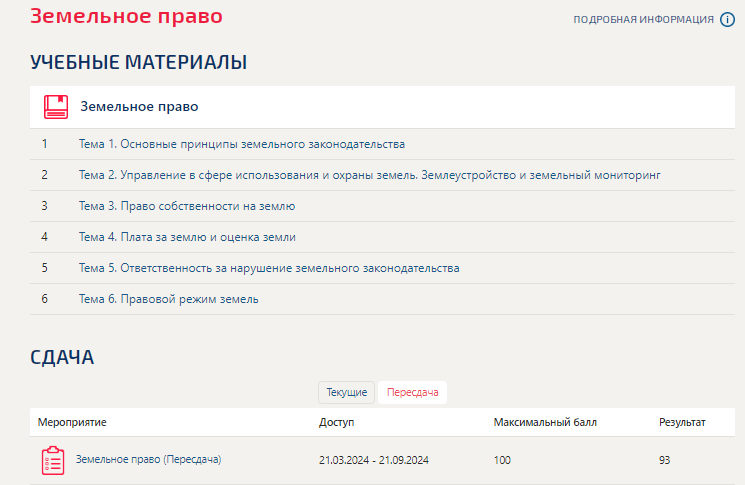The width and height of the screenshot is (745, 485).
Task: Click the info icon beside Подробная информация
Action: [x=727, y=20]
